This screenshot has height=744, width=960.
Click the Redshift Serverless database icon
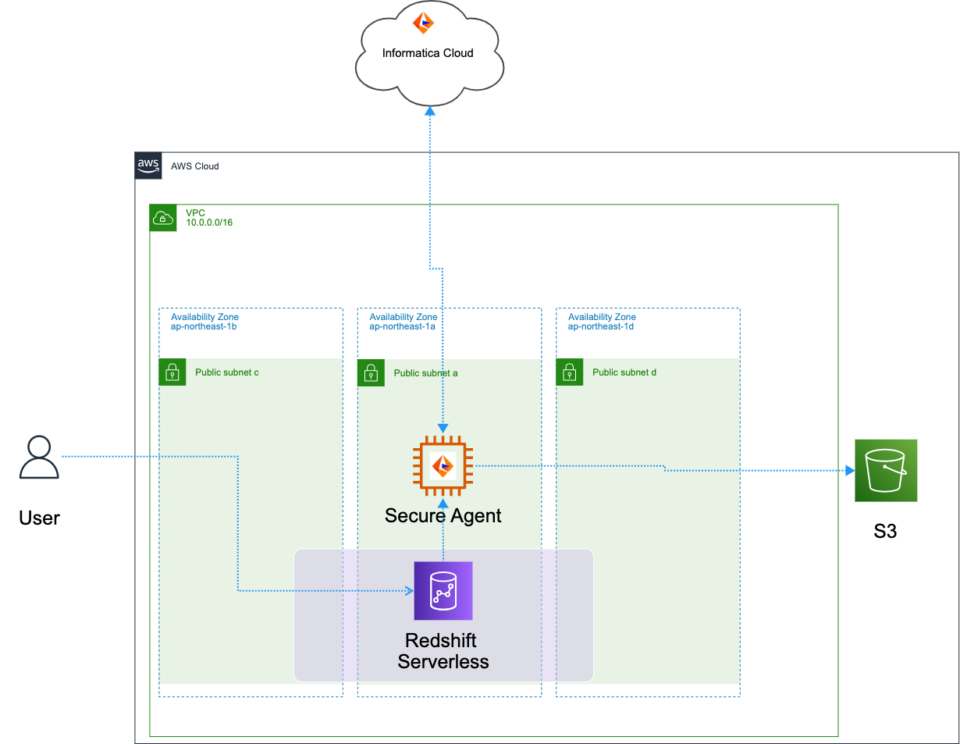(x=443, y=591)
